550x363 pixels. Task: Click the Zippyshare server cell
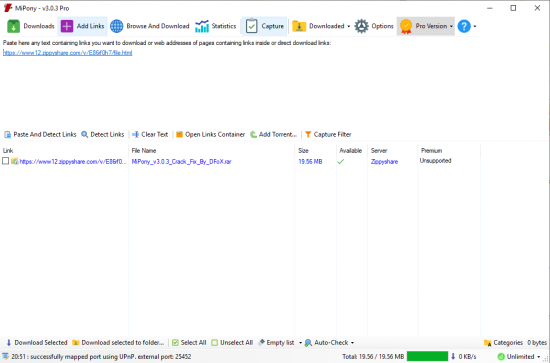coord(384,162)
